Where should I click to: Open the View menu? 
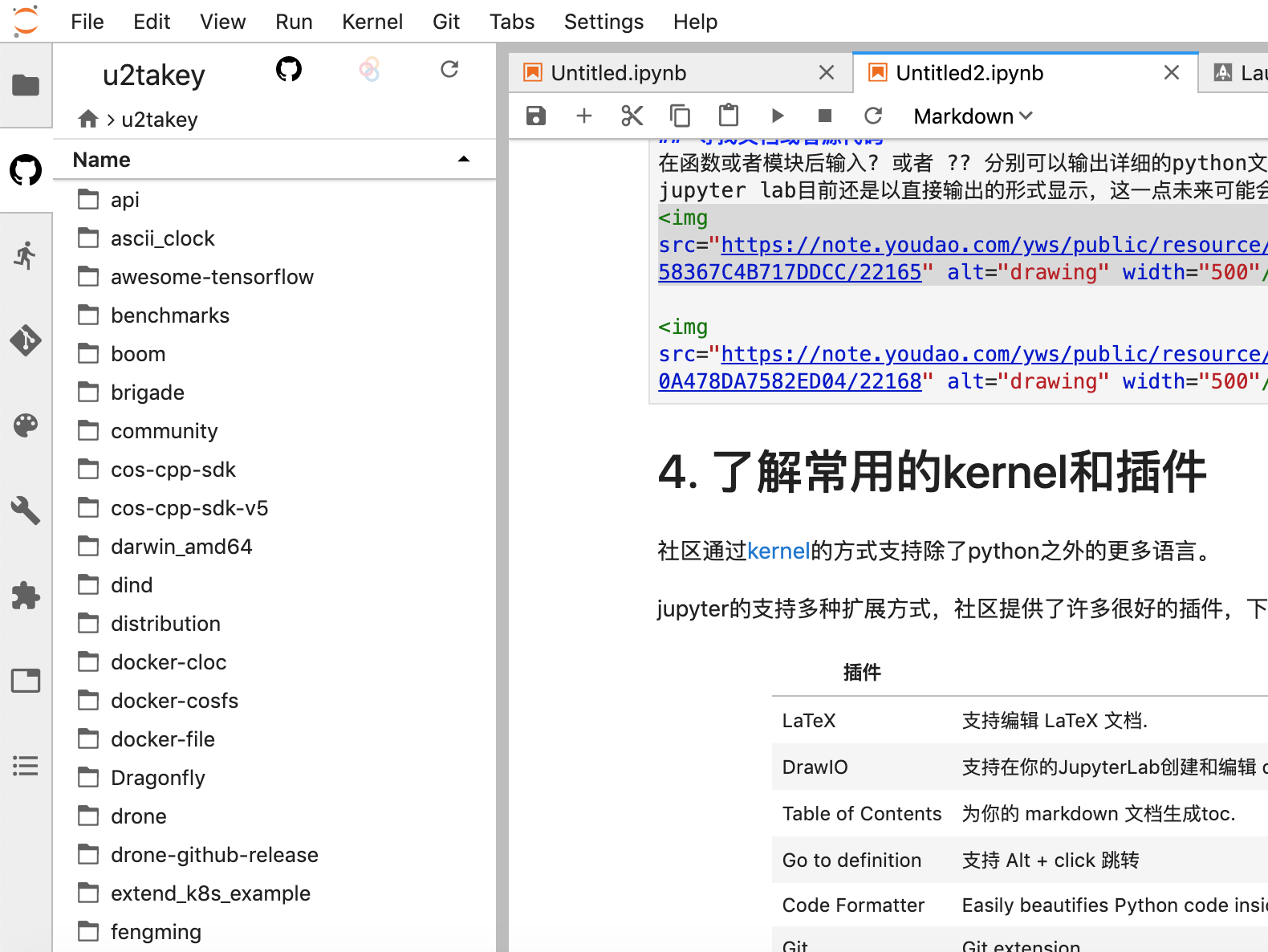tap(223, 22)
